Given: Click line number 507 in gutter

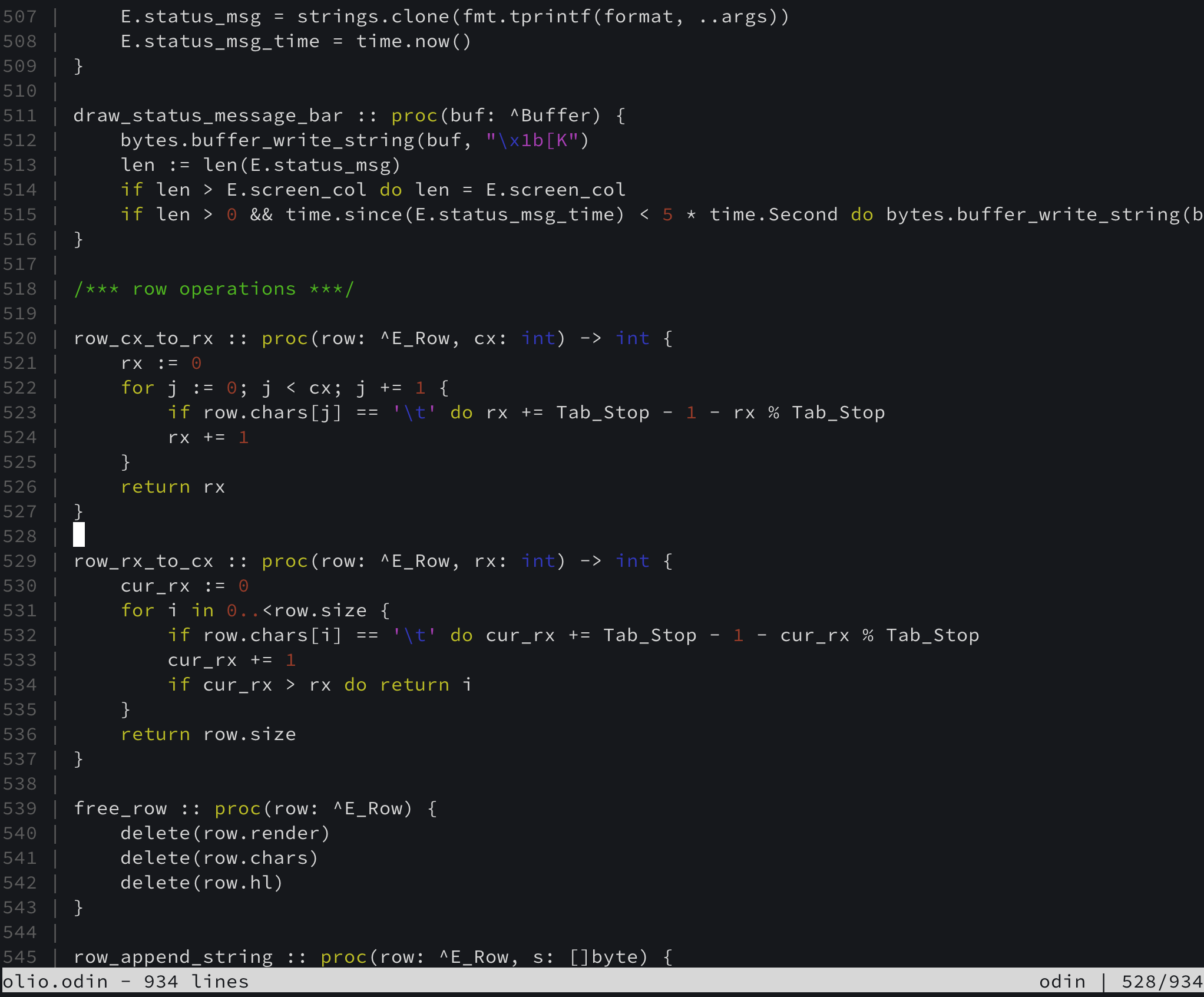Looking at the screenshot, I should point(20,16).
